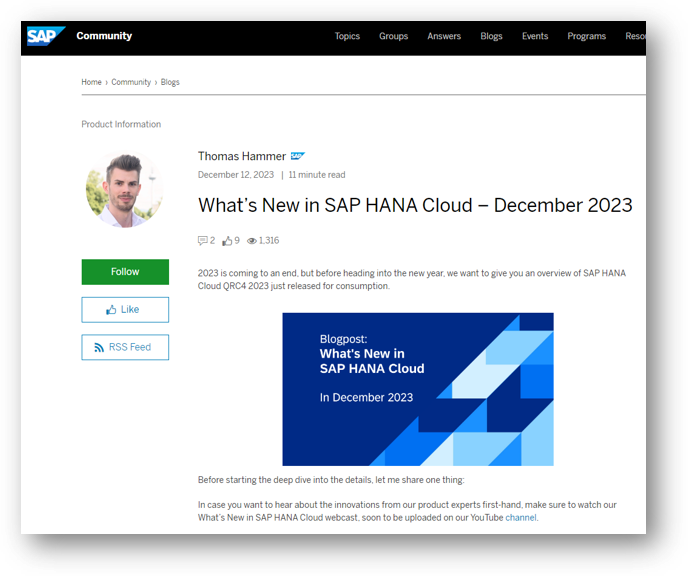Screen dimensions: 688x576
Task: Go to Answers in top navigation
Action: pos(444,36)
